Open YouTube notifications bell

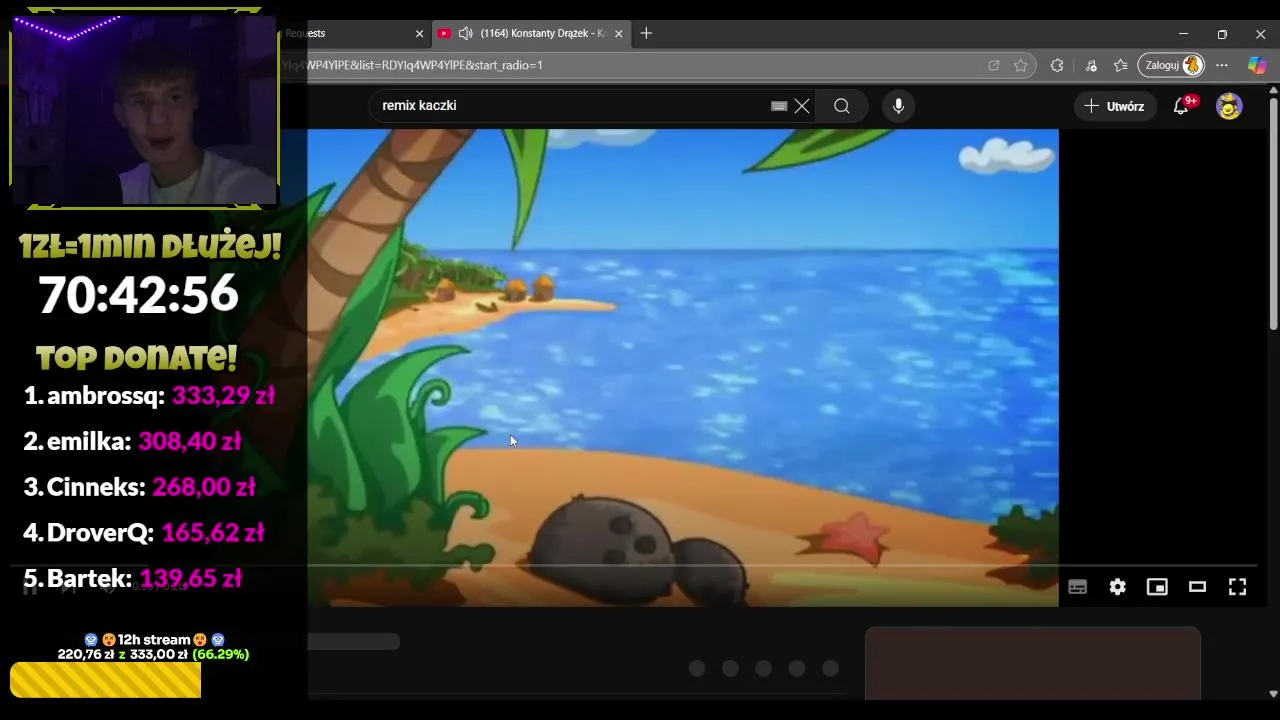pyautogui.click(x=1181, y=106)
